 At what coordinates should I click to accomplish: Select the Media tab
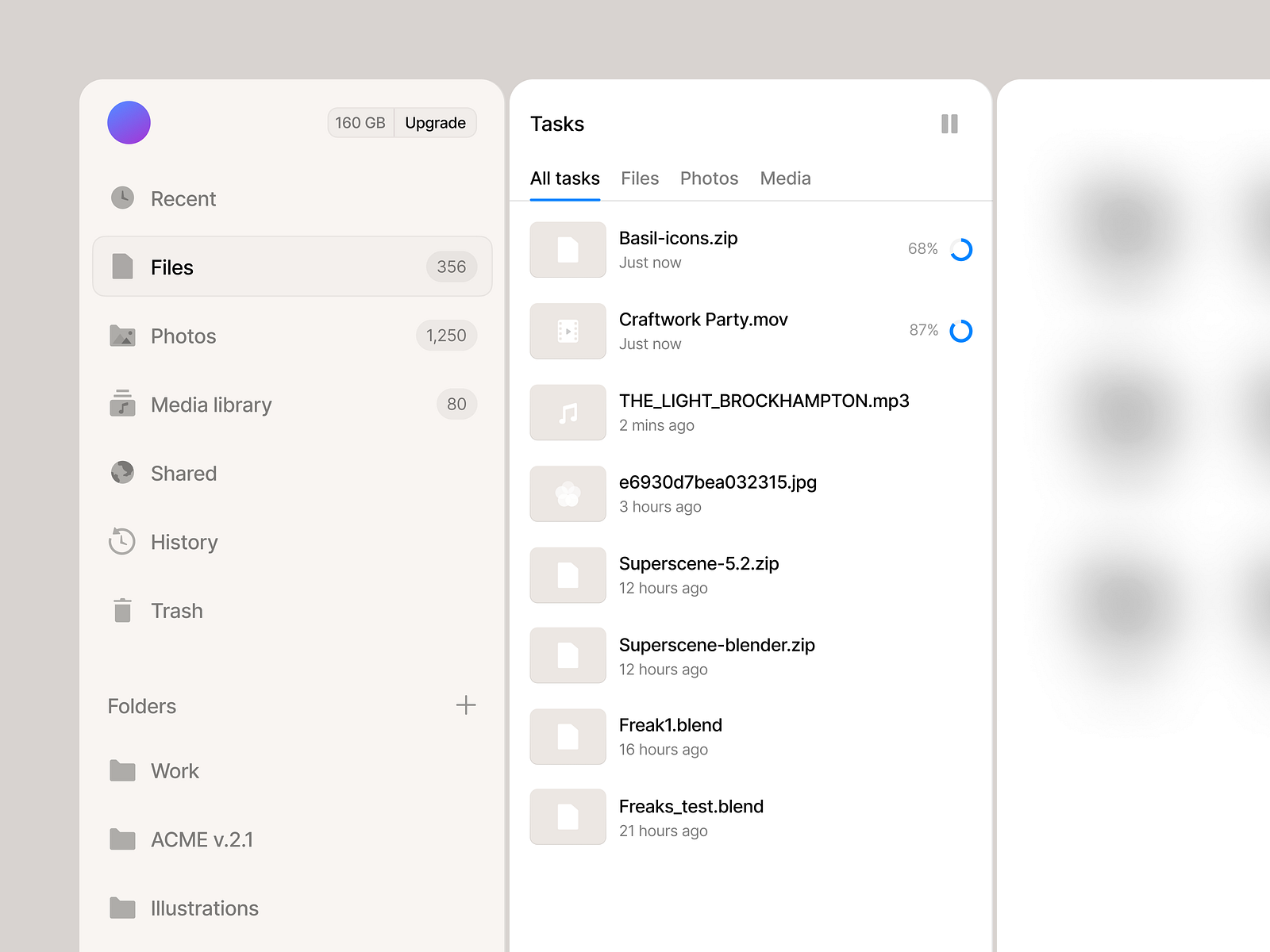[785, 178]
